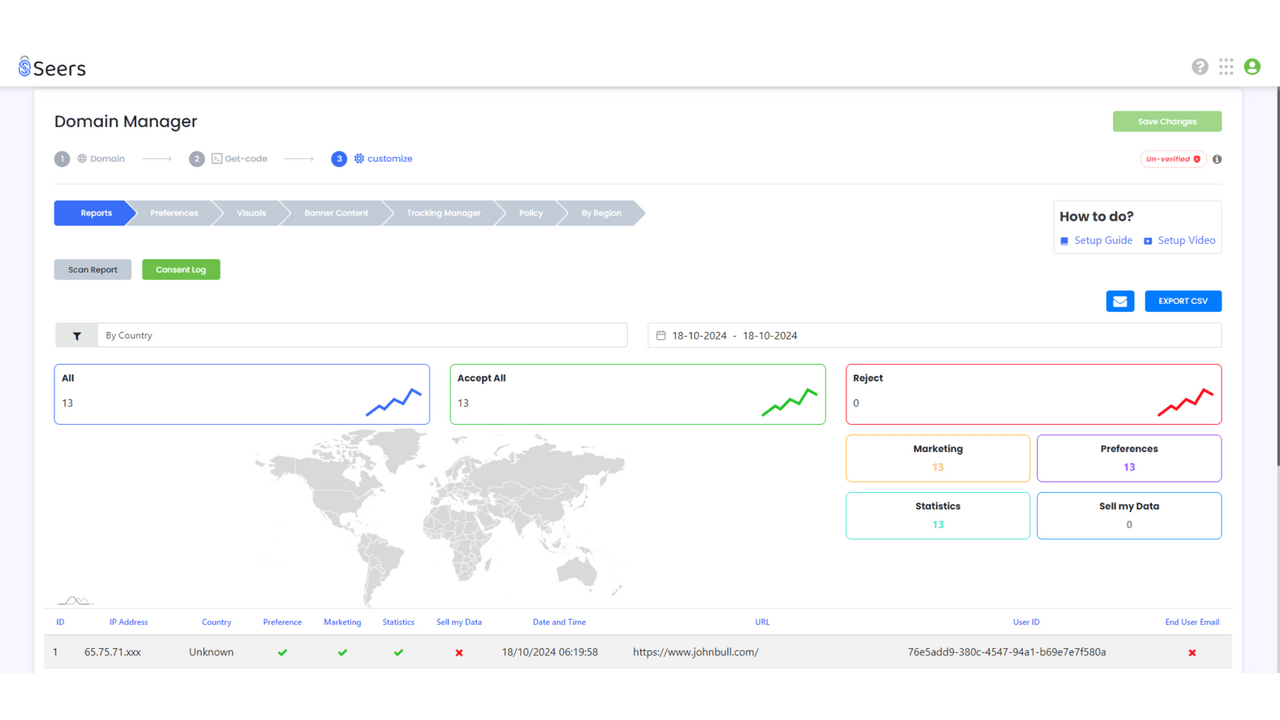This screenshot has height=720, width=1280.
Task: Click the green trend chart icon in Accept All
Action: click(x=790, y=402)
